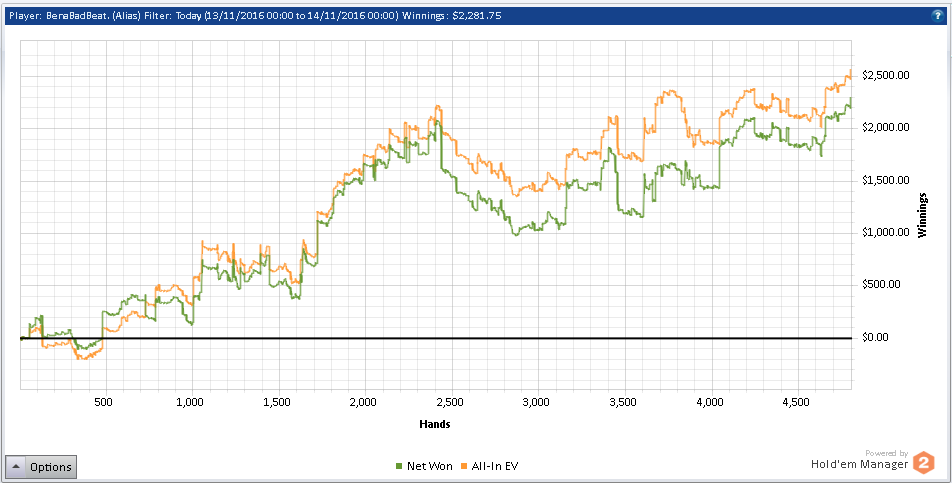Toggle the Net Won legend entry
Screen dimensions: 952x483
(424, 466)
